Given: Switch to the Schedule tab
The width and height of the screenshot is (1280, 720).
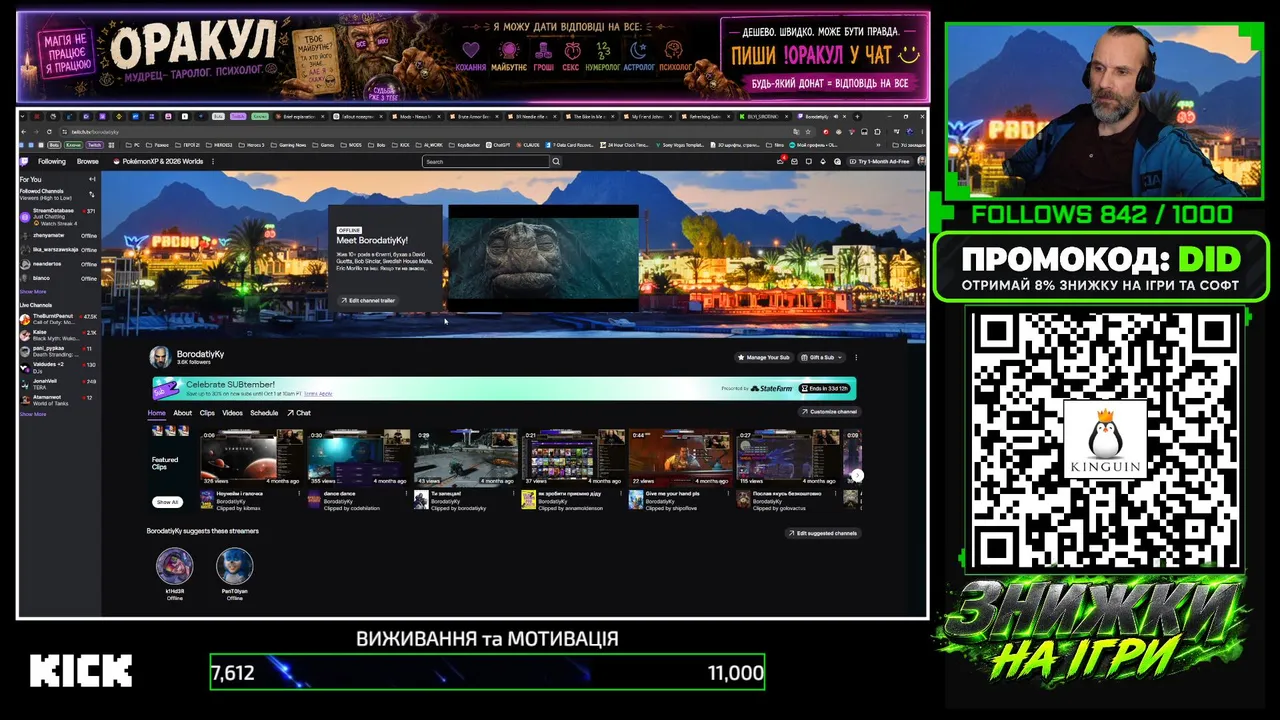Looking at the screenshot, I should tap(264, 413).
